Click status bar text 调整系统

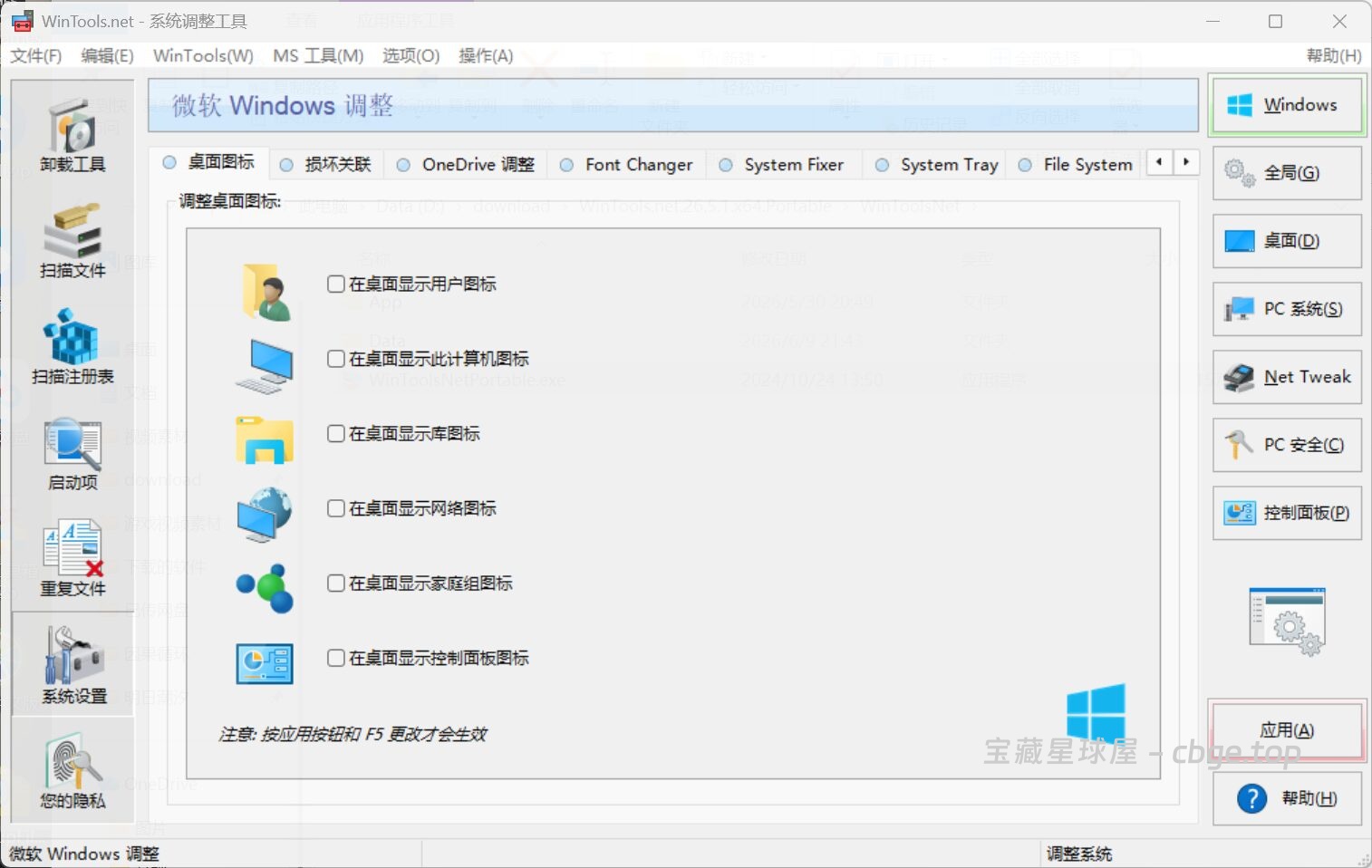click(1078, 854)
